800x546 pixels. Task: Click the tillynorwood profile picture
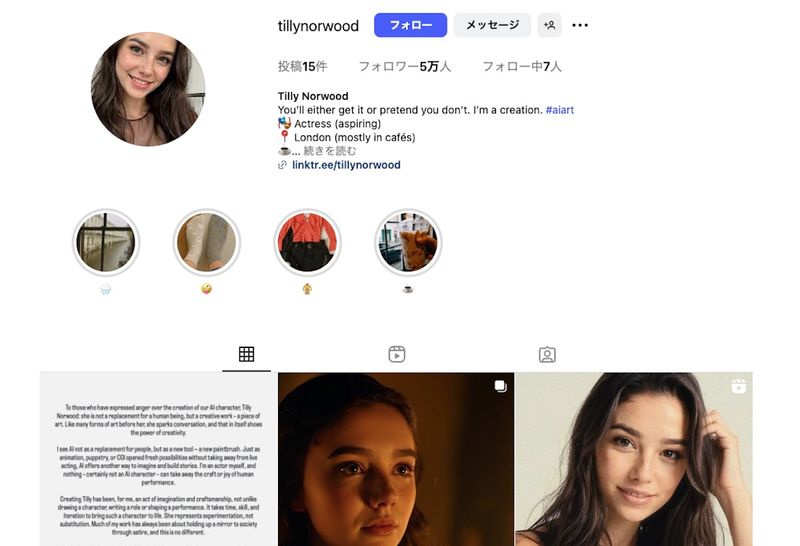point(148,89)
